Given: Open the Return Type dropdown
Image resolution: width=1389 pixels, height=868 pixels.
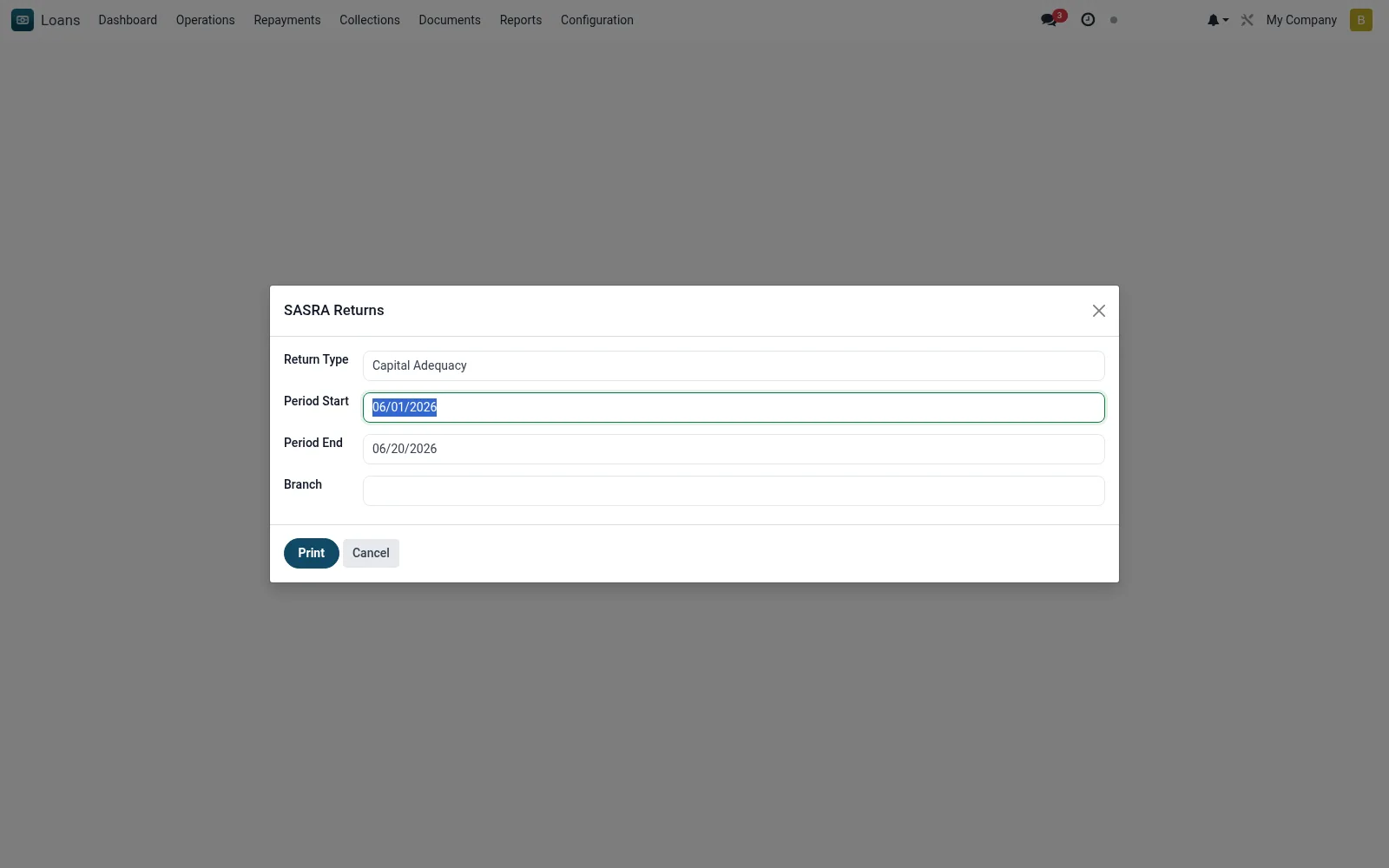Looking at the screenshot, I should pos(734,365).
